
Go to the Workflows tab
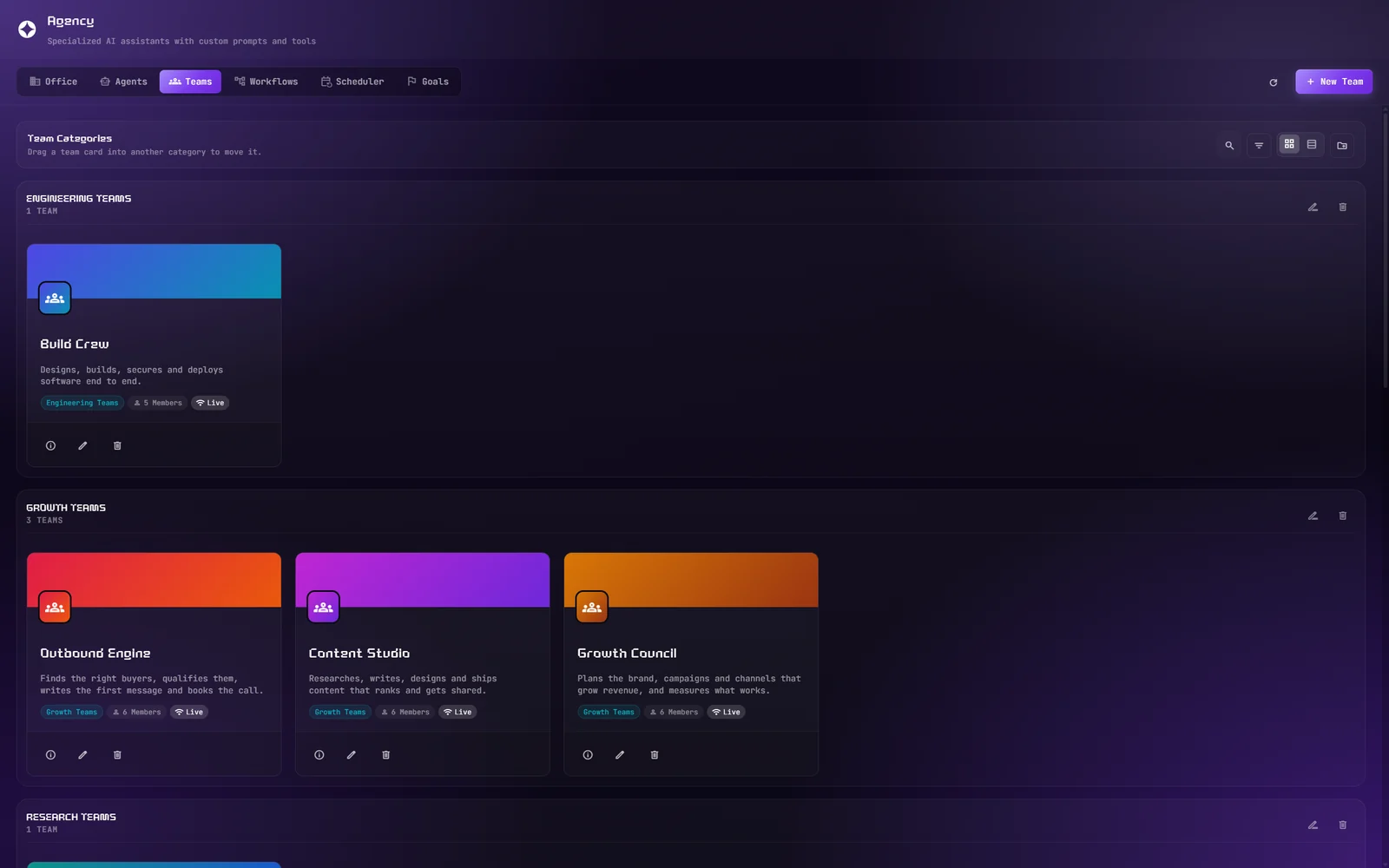(x=266, y=82)
